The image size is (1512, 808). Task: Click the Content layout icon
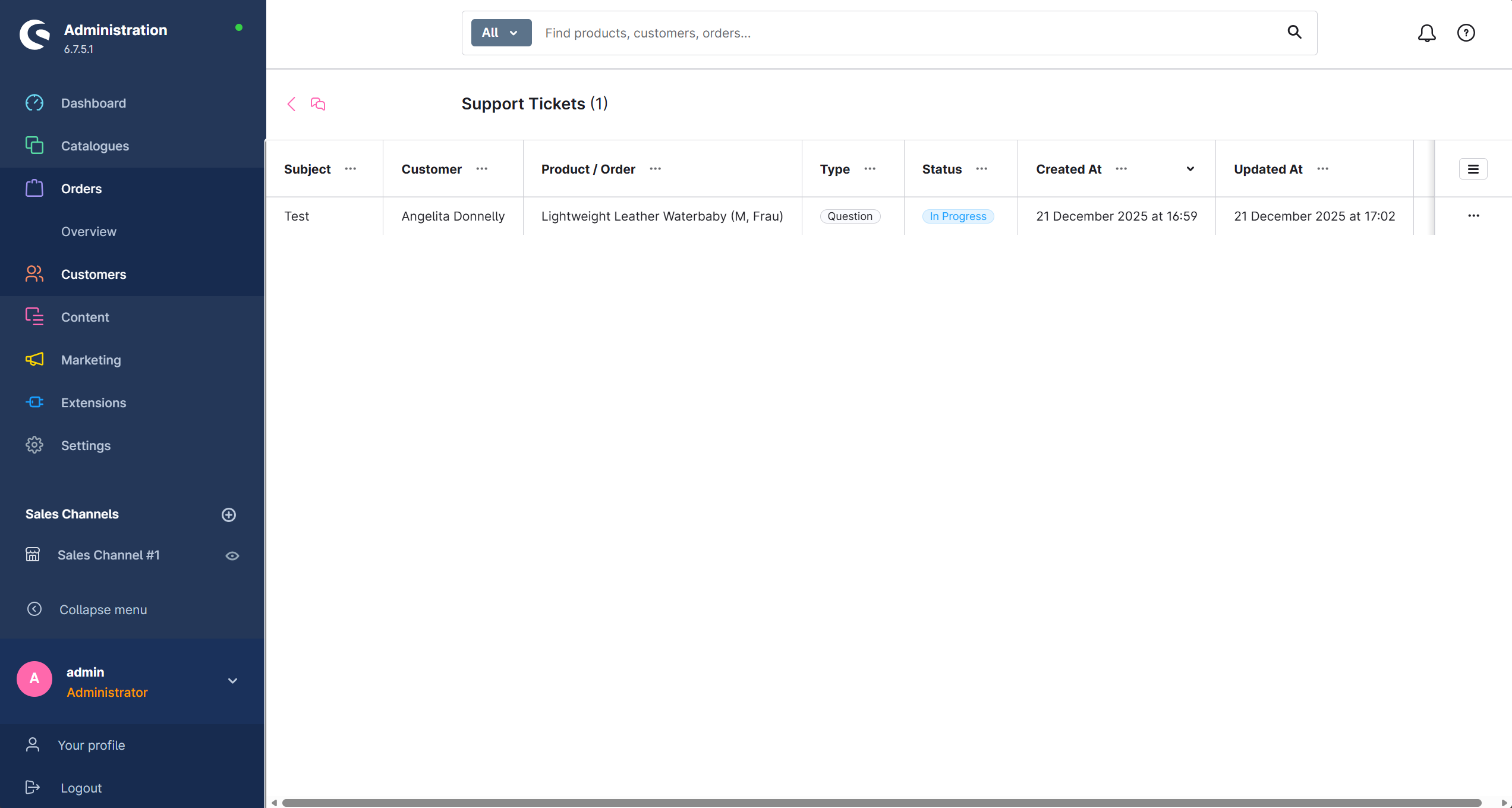point(34,317)
